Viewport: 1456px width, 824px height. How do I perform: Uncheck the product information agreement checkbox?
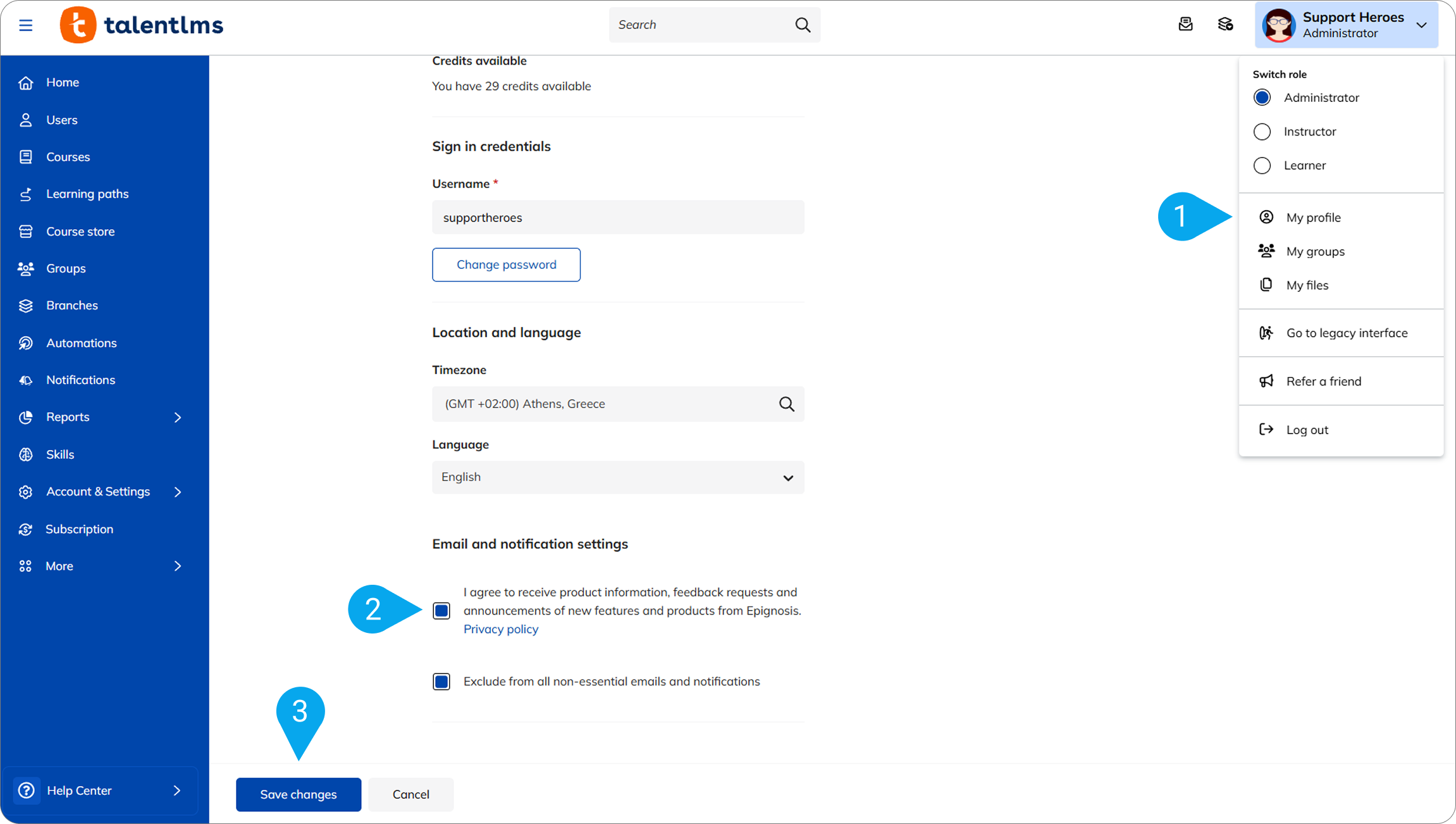point(441,611)
